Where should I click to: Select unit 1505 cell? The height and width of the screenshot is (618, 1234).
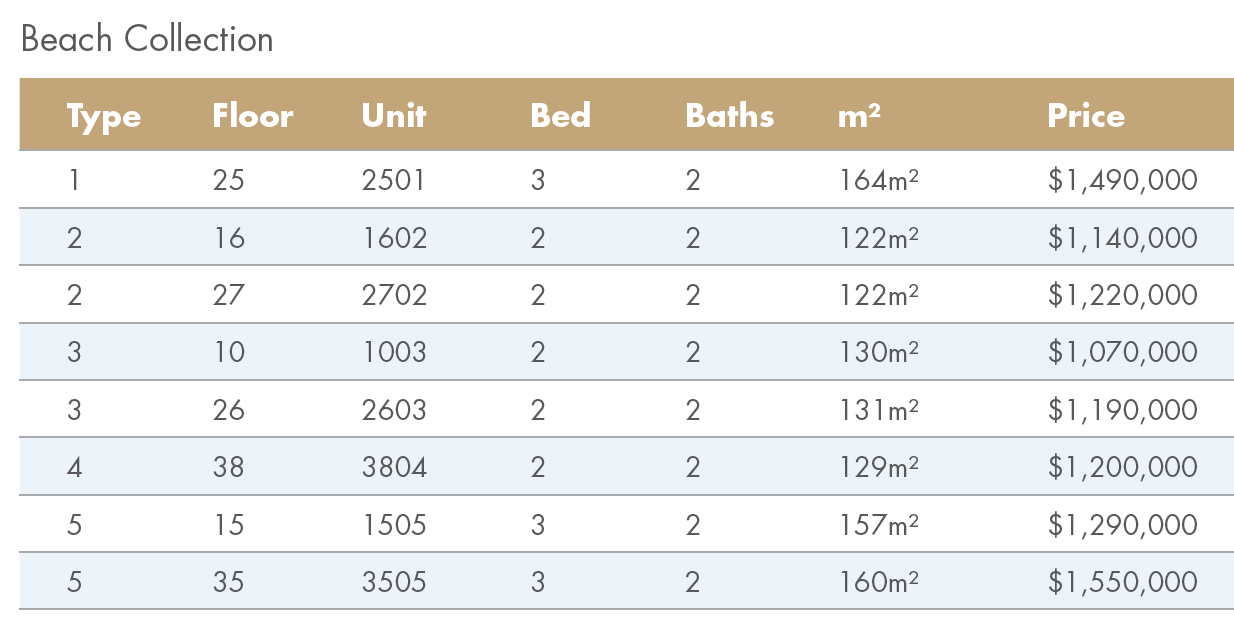point(394,524)
